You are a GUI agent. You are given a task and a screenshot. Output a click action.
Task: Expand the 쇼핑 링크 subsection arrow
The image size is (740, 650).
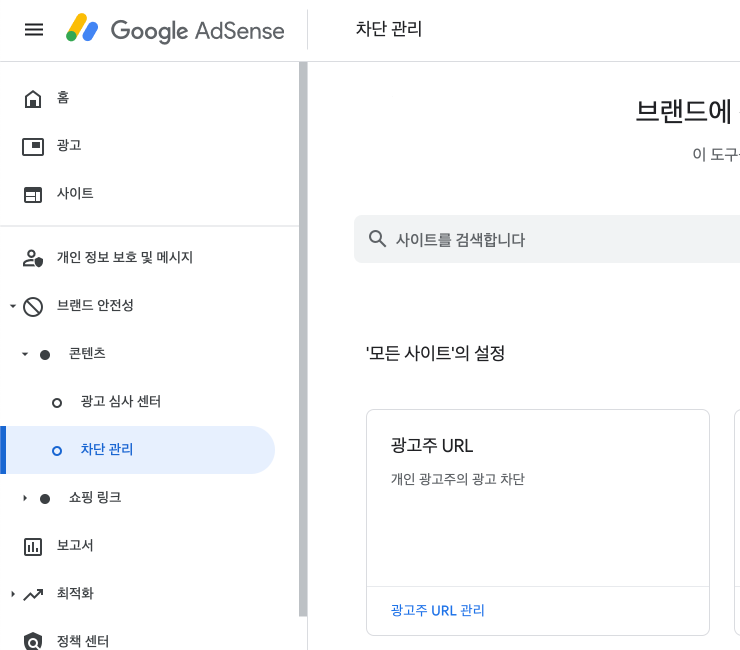(25, 498)
